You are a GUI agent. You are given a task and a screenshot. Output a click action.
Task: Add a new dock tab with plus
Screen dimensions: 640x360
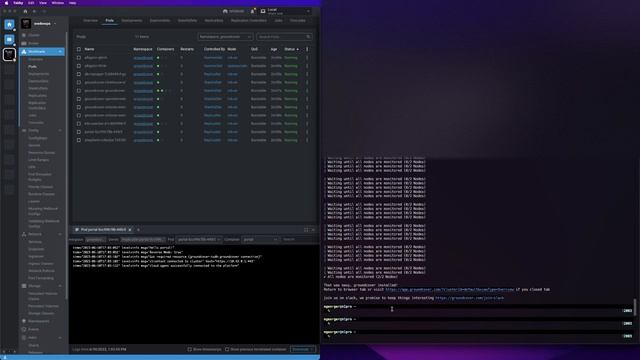pos(138,230)
